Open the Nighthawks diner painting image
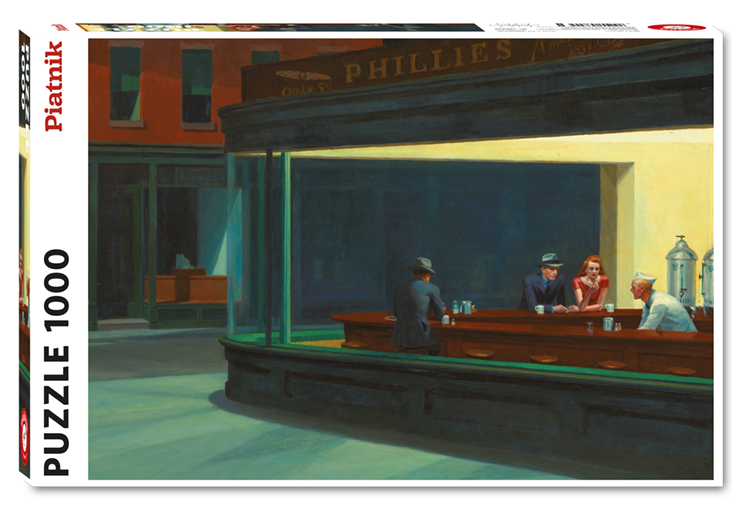 pos(401,259)
